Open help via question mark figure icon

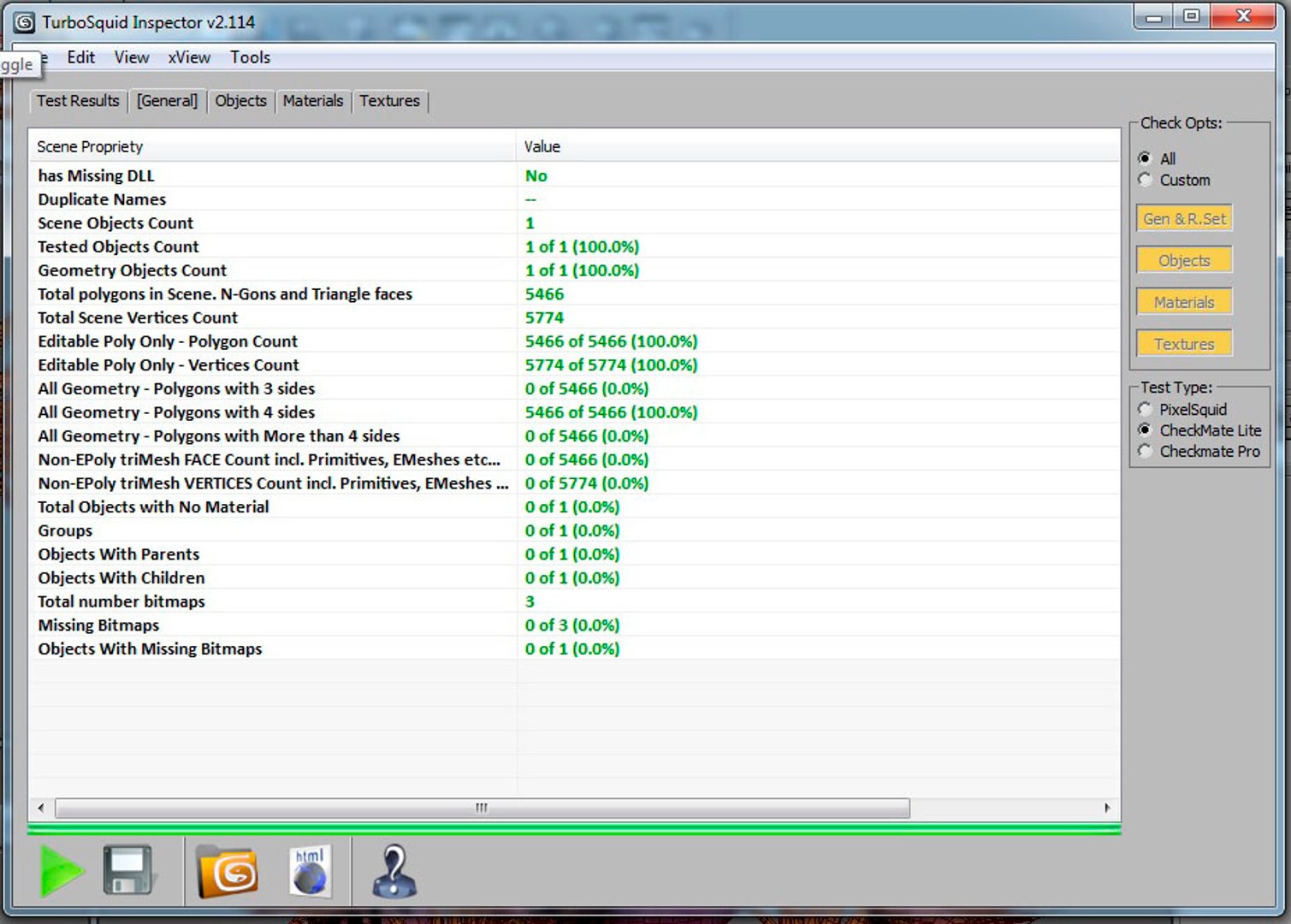coord(394,872)
